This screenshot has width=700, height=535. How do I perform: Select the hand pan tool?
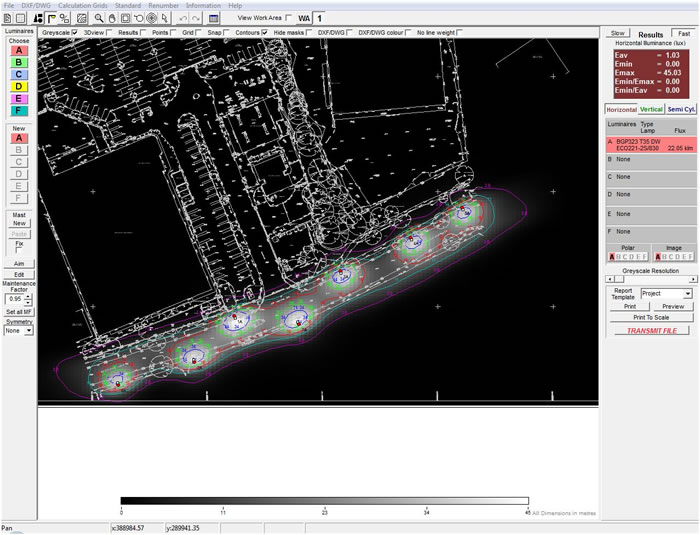click(x=112, y=18)
